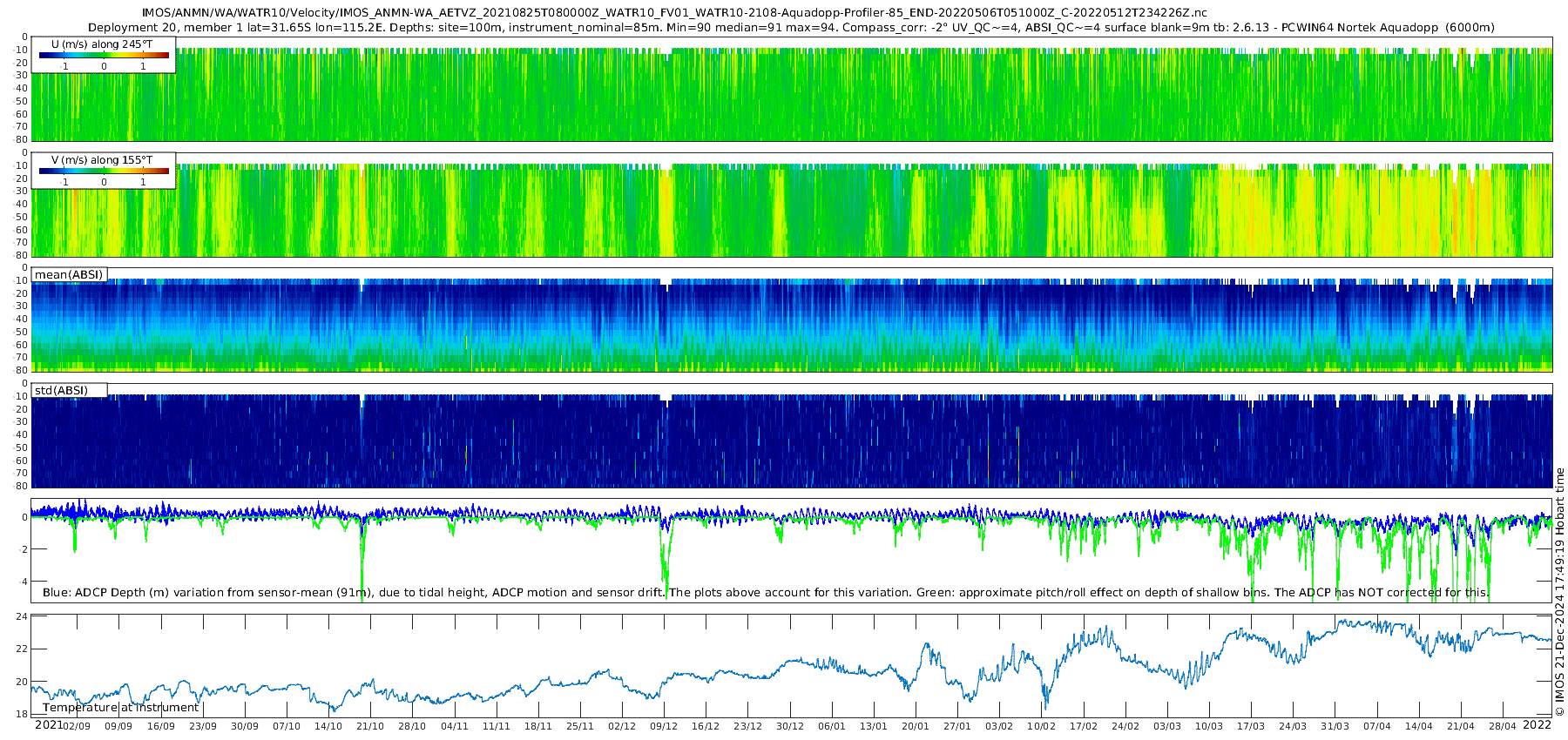This screenshot has width=1568, height=740.
Task: Click 'V (m/s) along 155°T' legend title
Action: pos(102,160)
